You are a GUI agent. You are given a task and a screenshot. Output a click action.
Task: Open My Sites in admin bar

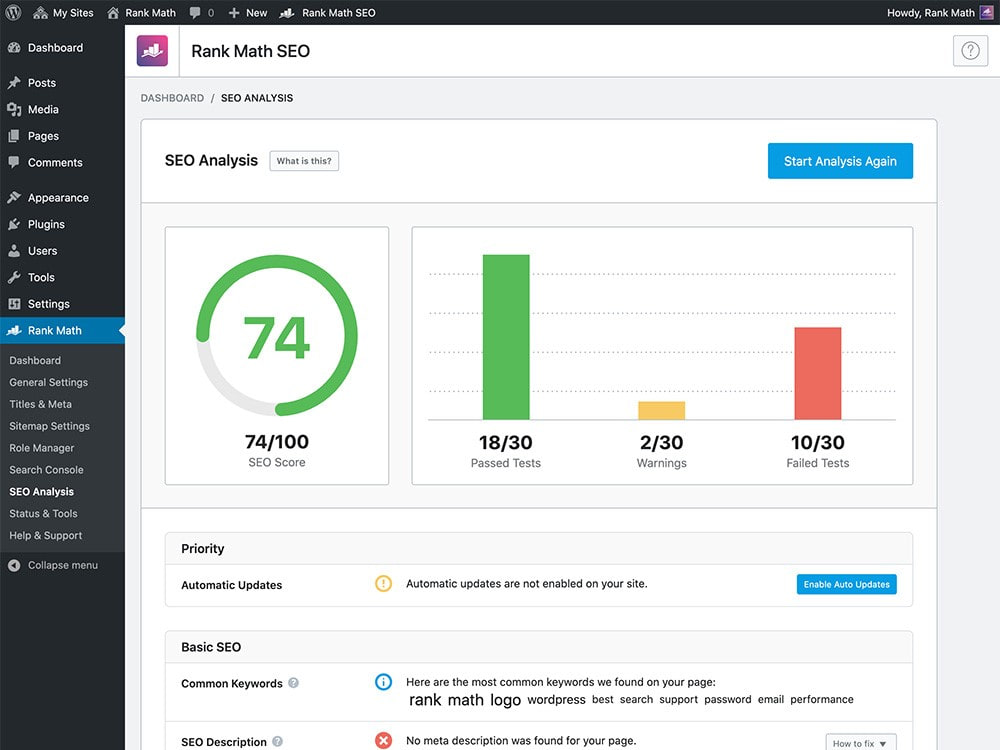tap(63, 13)
